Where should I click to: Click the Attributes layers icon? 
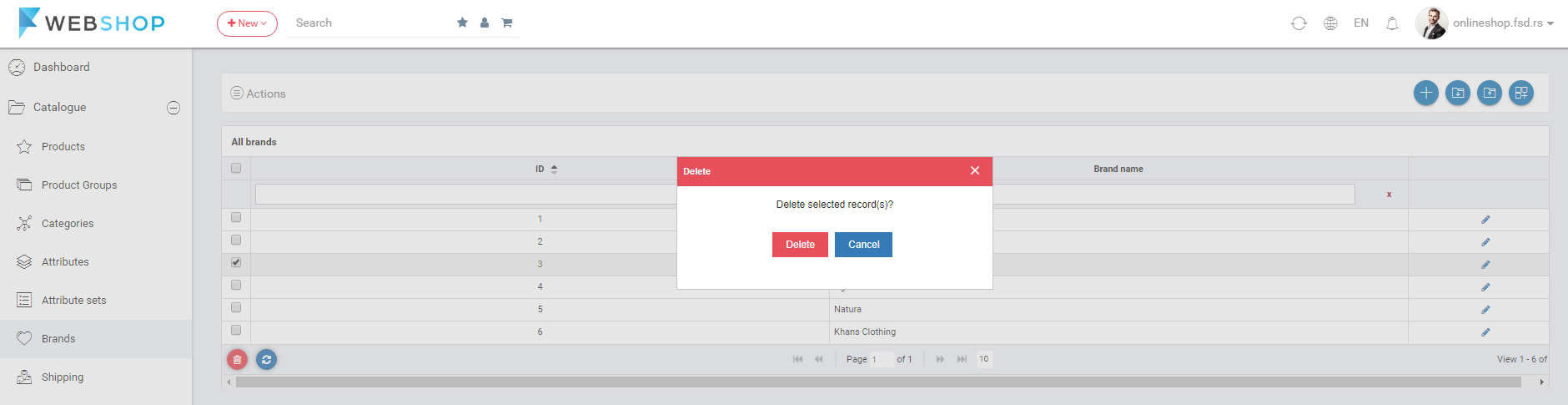(24, 261)
